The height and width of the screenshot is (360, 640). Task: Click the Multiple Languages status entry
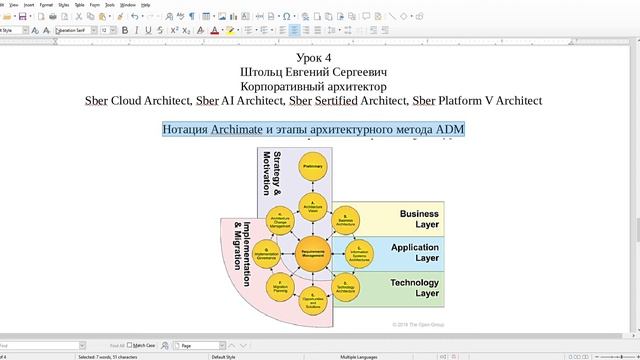(x=359, y=357)
